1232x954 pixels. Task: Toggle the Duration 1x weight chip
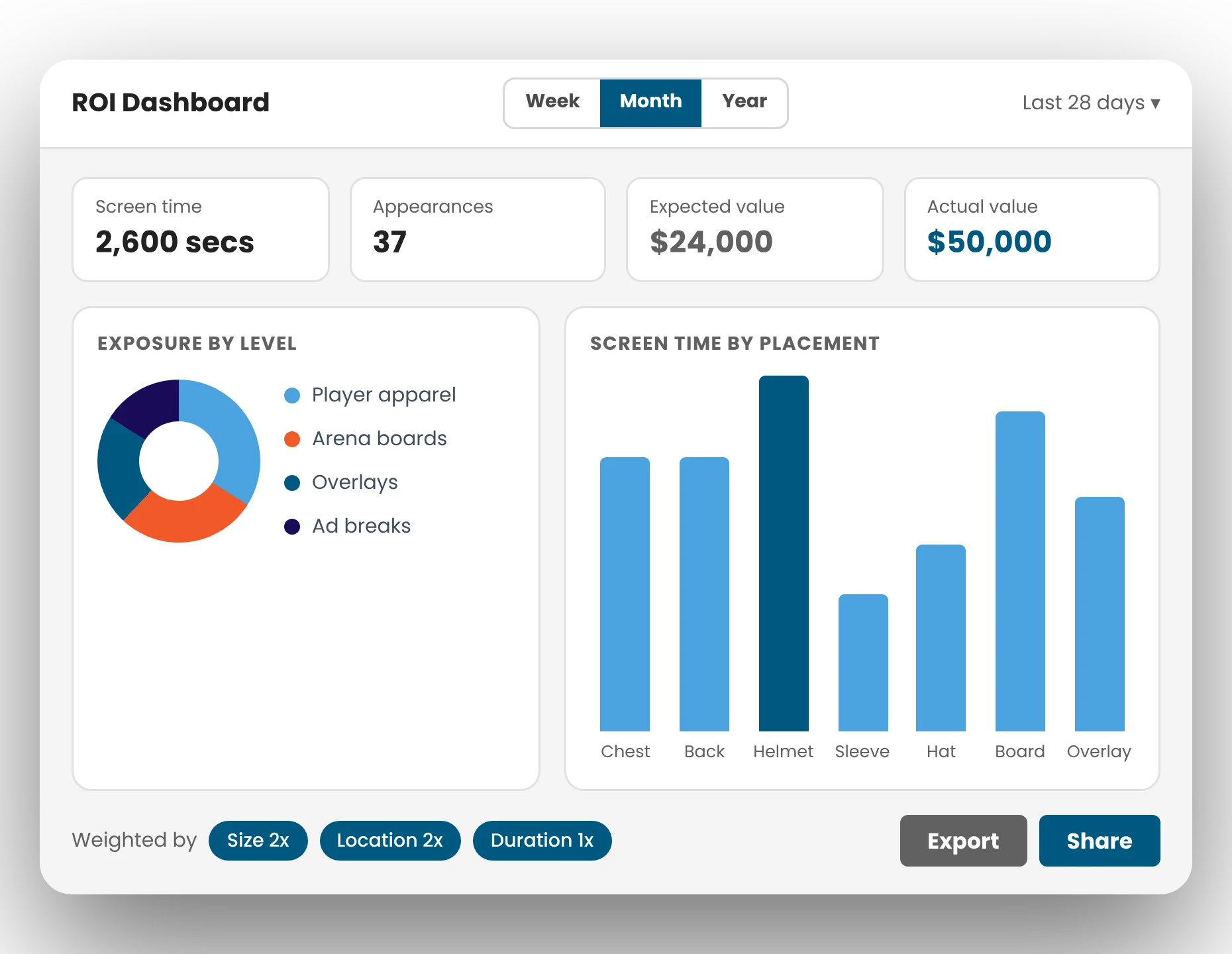542,840
